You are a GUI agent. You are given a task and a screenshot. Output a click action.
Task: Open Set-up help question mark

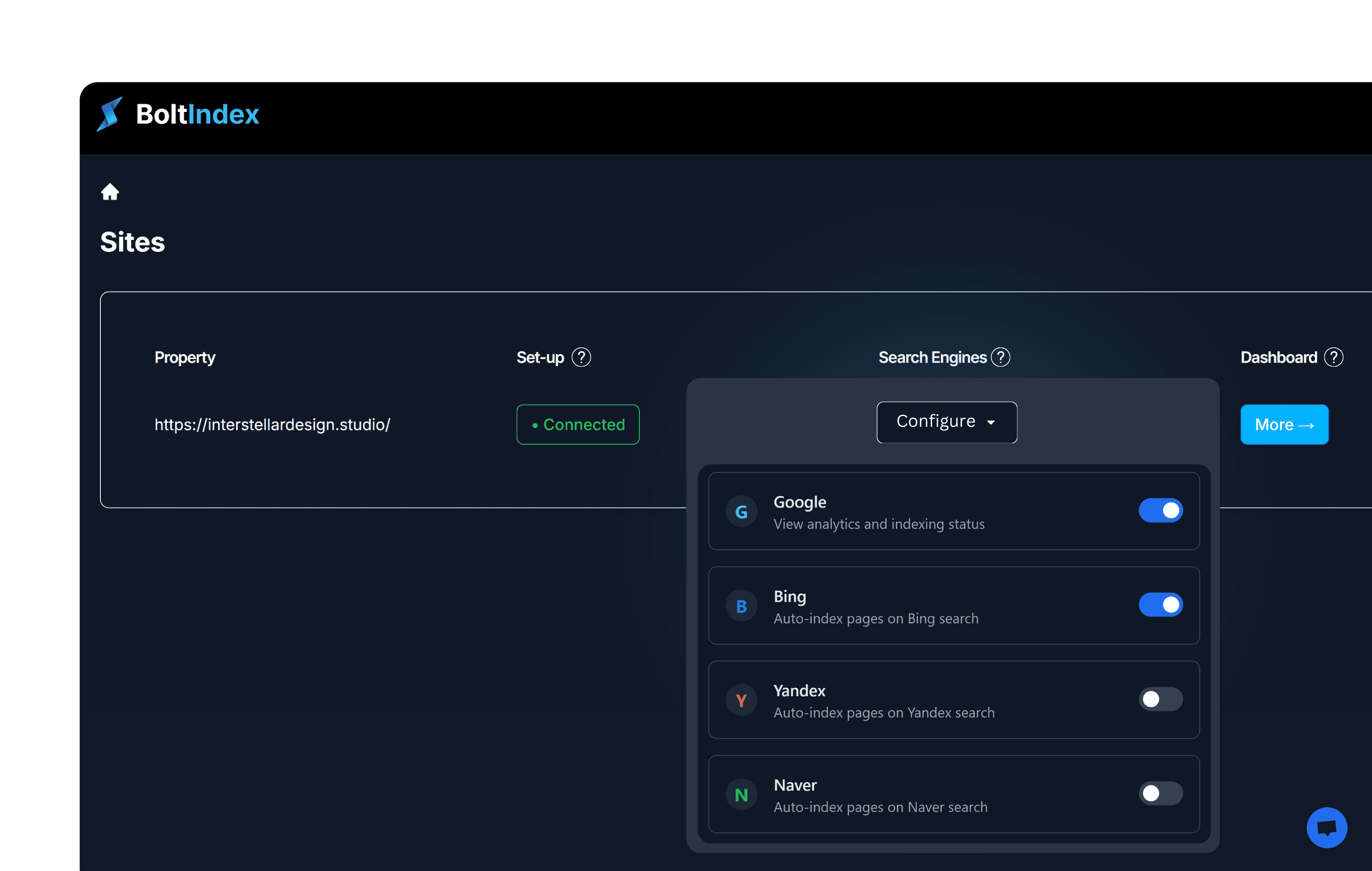coord(581,357)
